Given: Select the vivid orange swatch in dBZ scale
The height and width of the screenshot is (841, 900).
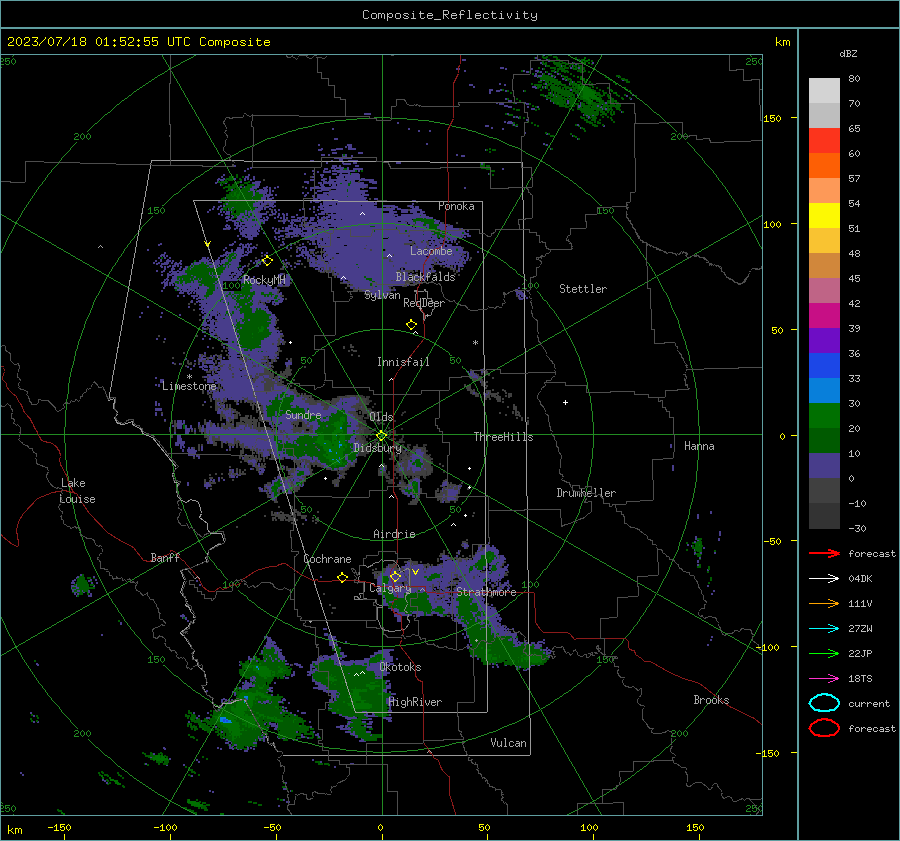Looking at the screenshot, I should [824, 165].
